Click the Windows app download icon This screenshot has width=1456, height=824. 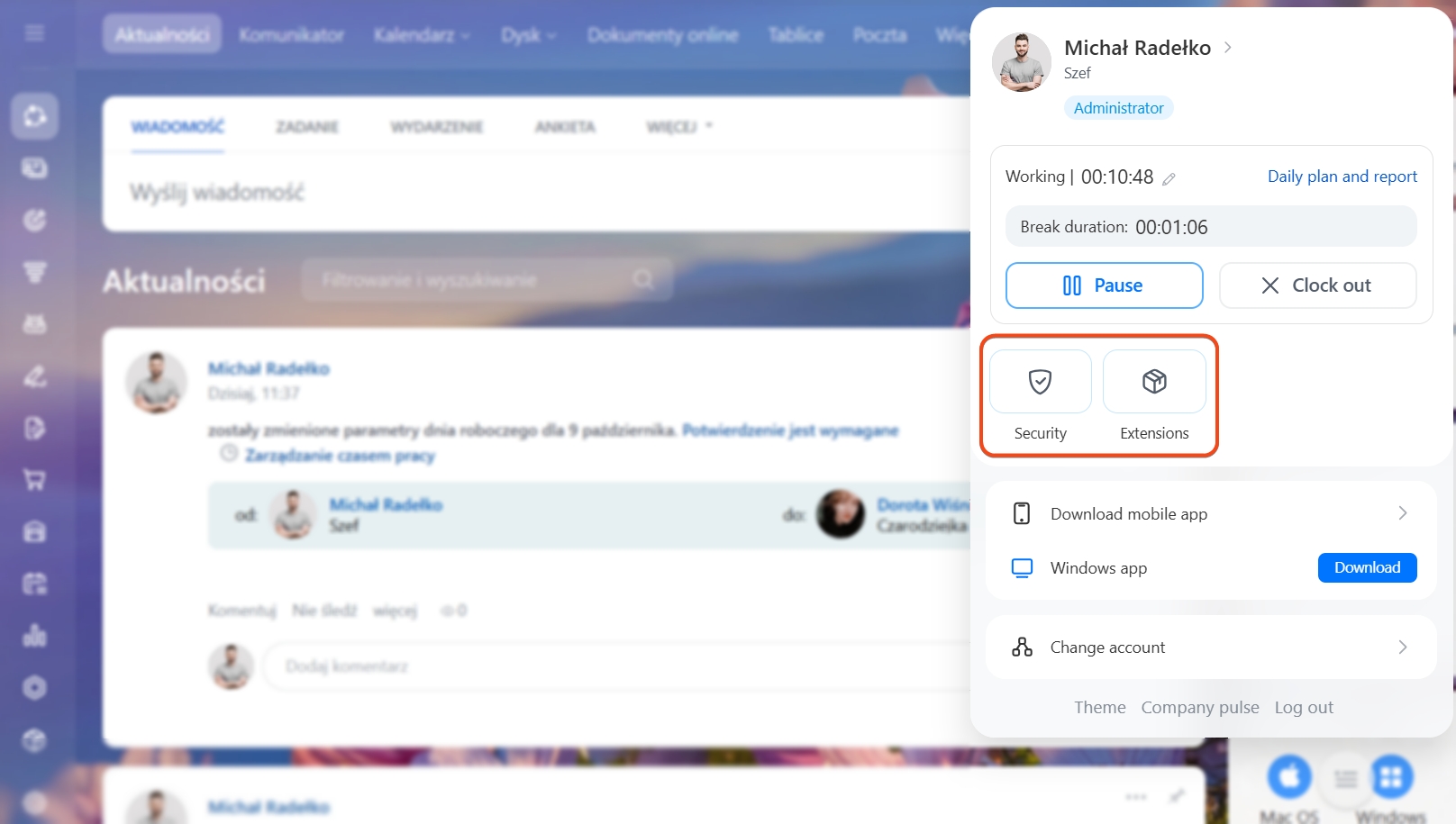(x=1391, y=776)
